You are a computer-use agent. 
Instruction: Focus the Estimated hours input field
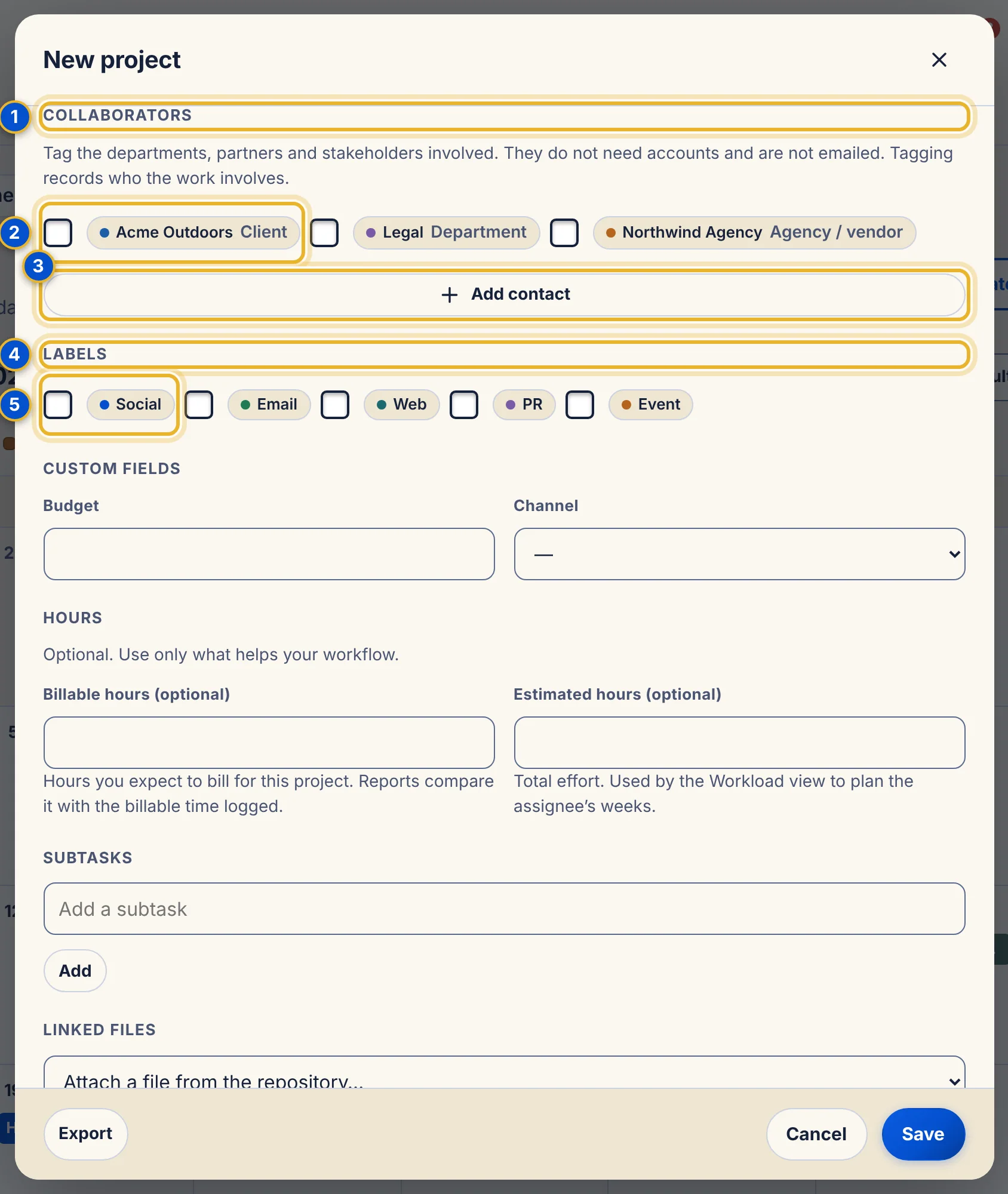(739, 743)
